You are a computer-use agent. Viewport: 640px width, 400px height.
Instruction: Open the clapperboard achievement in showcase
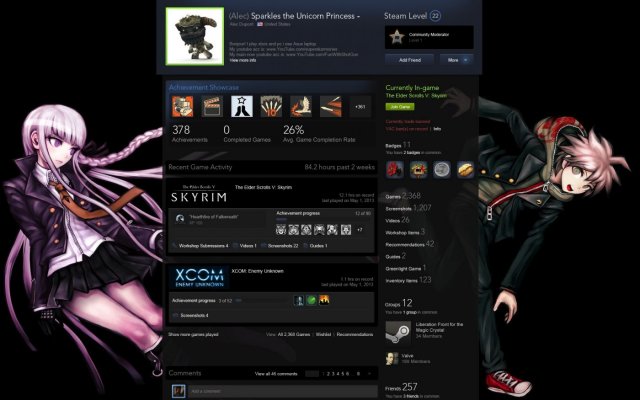(212, 107)
